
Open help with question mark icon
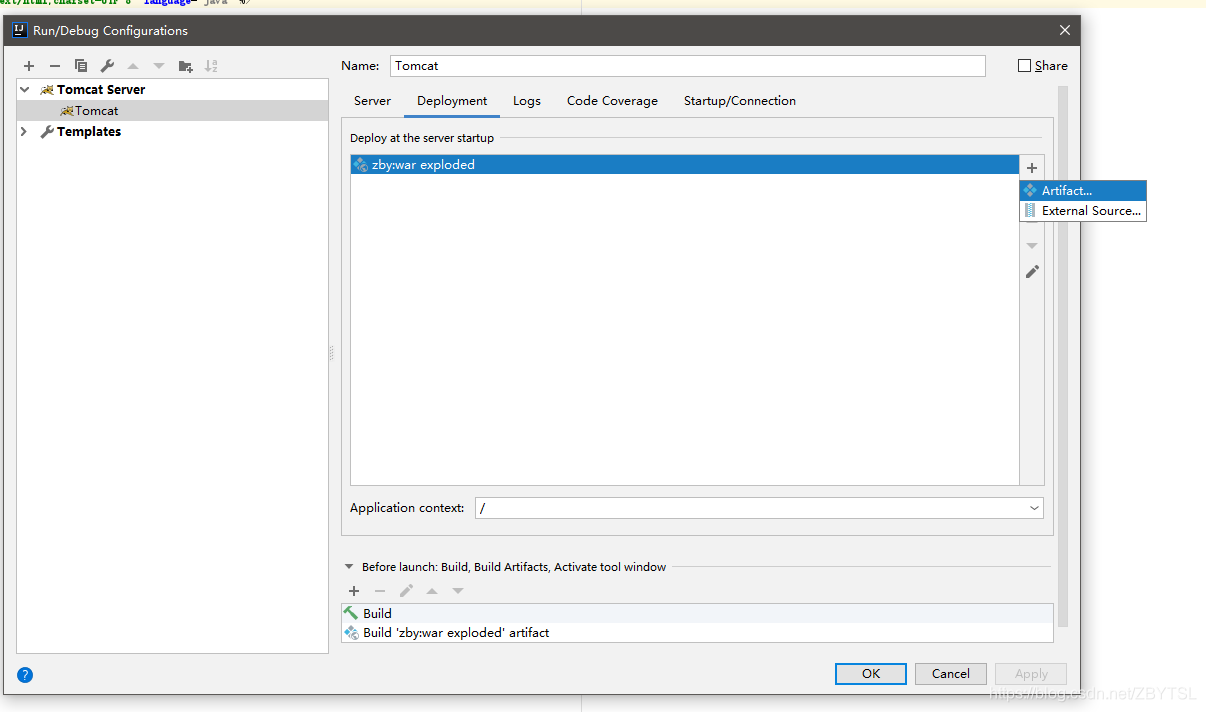(25, 675)
